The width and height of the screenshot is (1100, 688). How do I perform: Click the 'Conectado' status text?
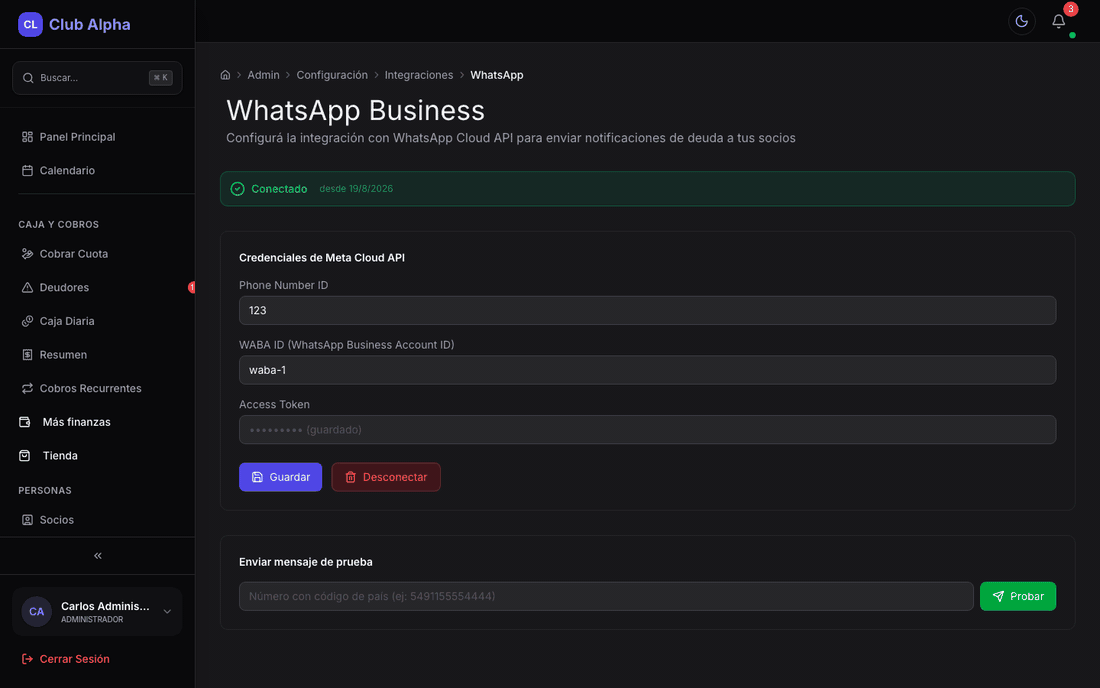(279, 189)
